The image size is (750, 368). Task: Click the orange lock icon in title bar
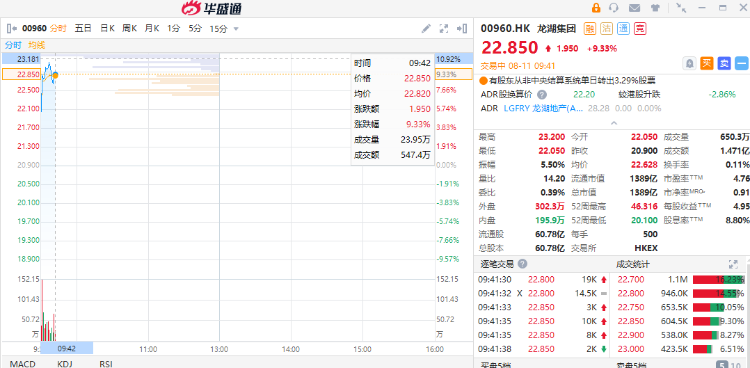pos(596,8)
